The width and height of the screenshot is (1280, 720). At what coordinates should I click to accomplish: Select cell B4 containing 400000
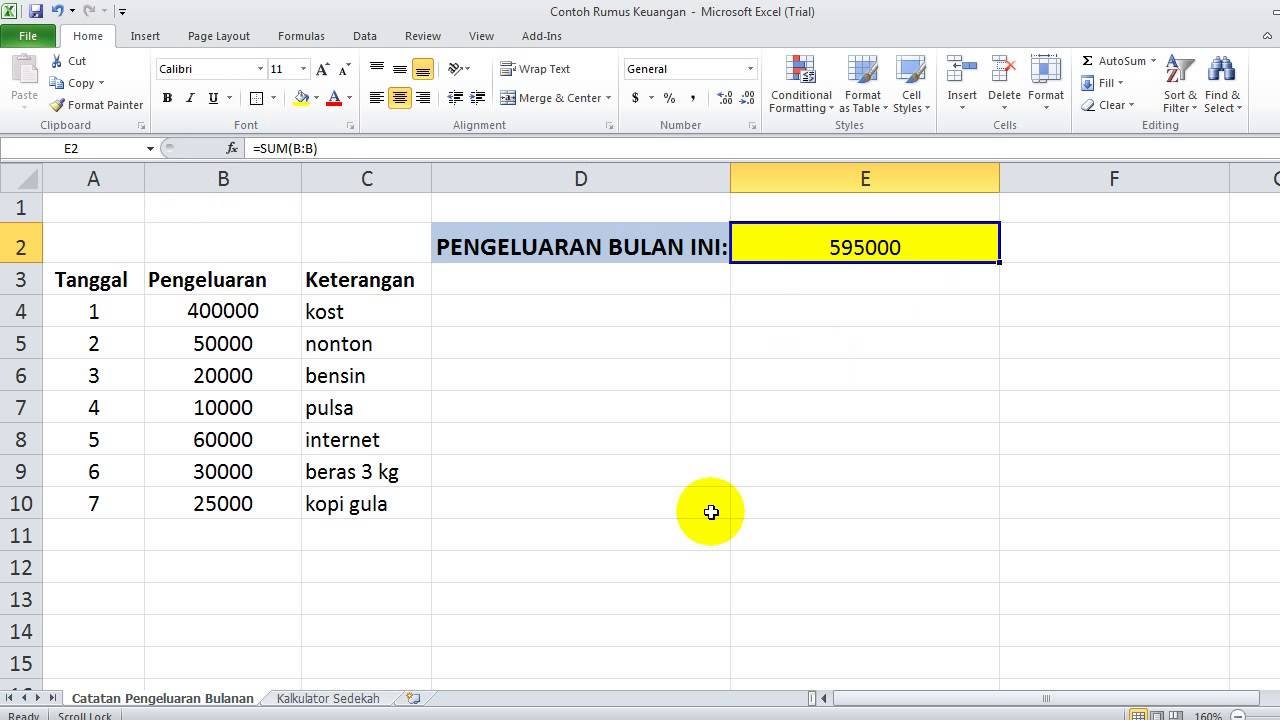pos(223,311)
